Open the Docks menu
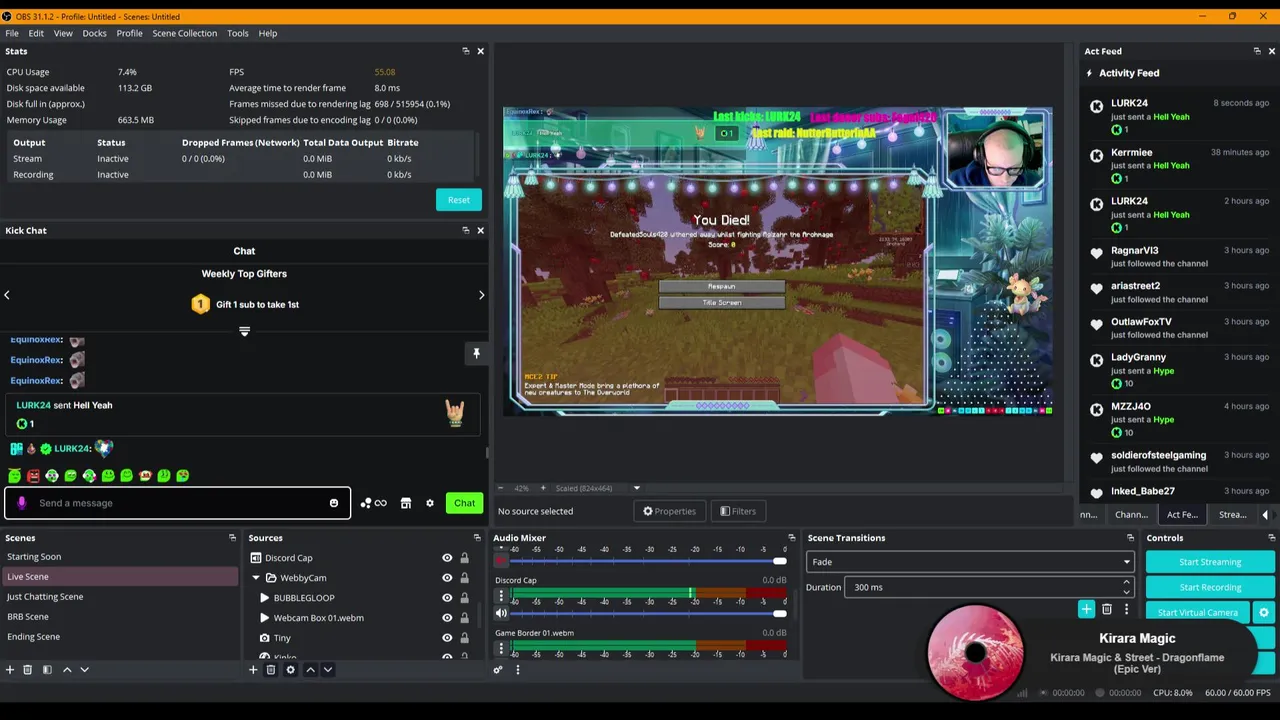This screenshot has width=1280, height=720. point(94,33)
